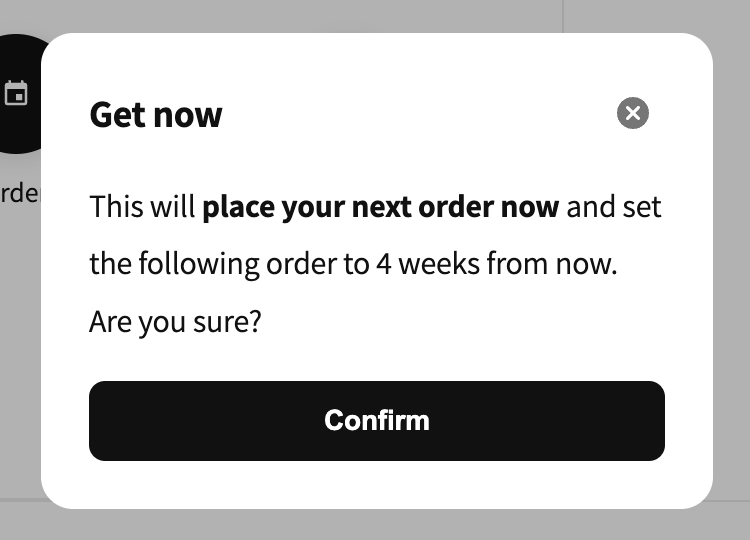Confirm placing the next order now
Image resolution: width=750 pixels, height=540 pixels.
tap(377, 421)
